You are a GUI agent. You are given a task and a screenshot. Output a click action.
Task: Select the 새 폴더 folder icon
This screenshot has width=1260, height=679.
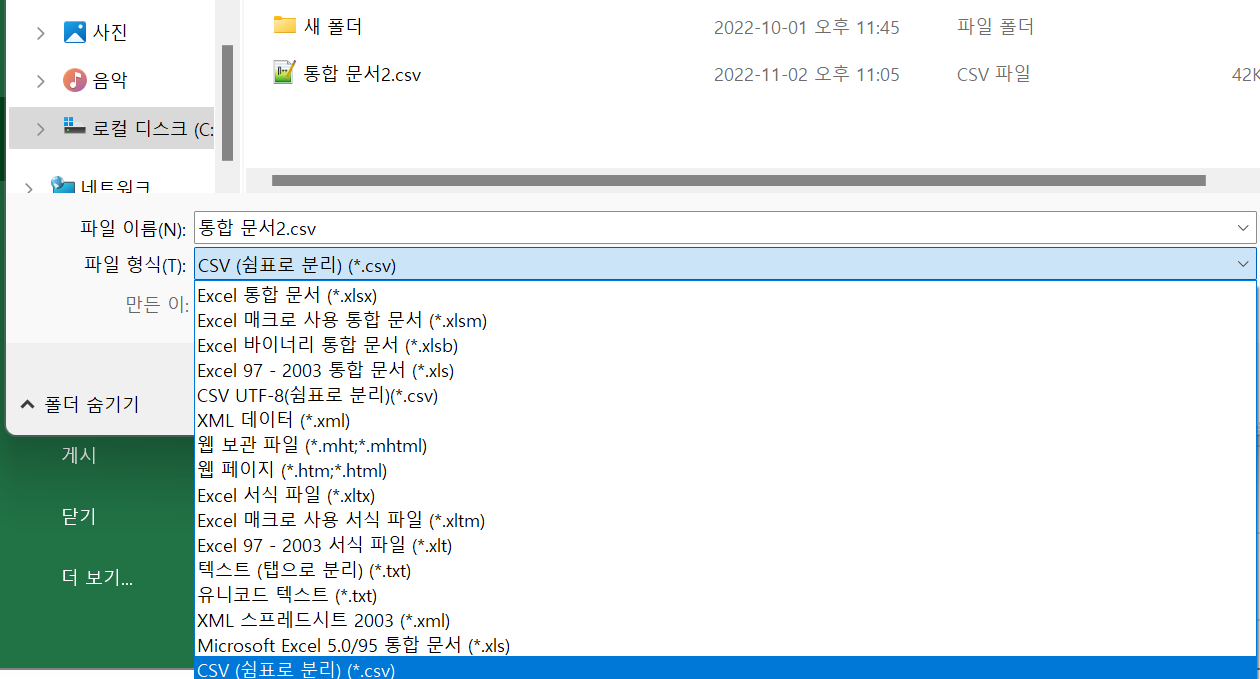[285, 26]
